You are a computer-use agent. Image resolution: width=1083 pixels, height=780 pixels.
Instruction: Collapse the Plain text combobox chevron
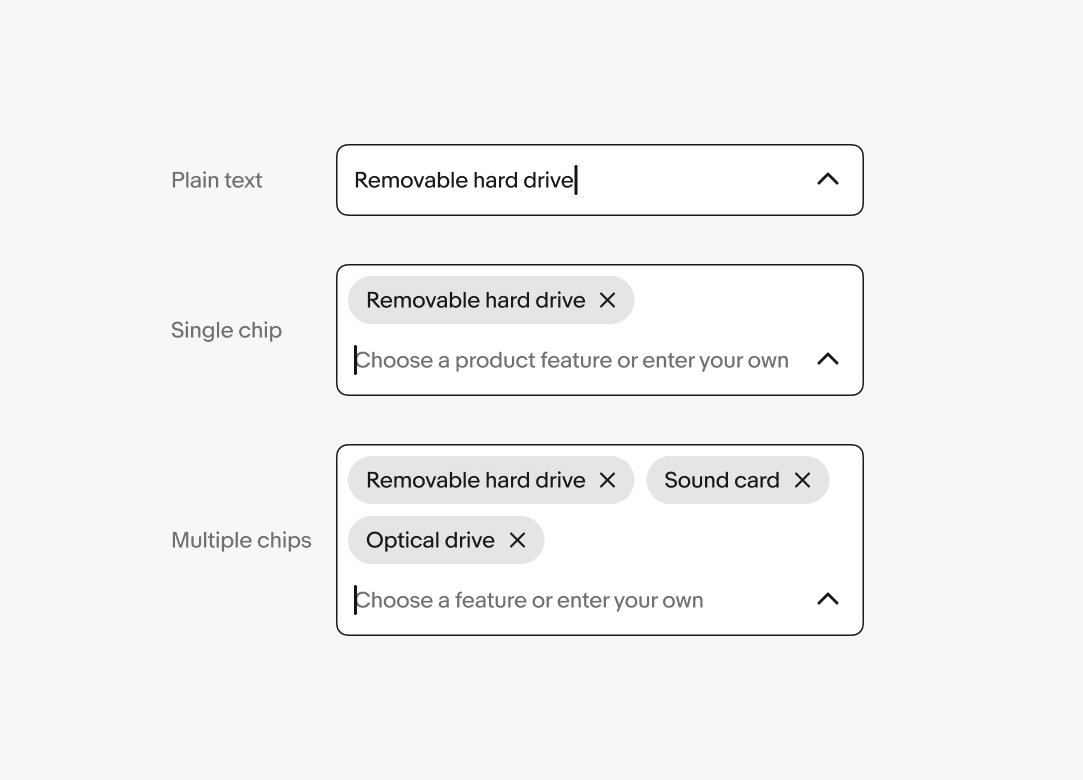[x=827, y=180]
